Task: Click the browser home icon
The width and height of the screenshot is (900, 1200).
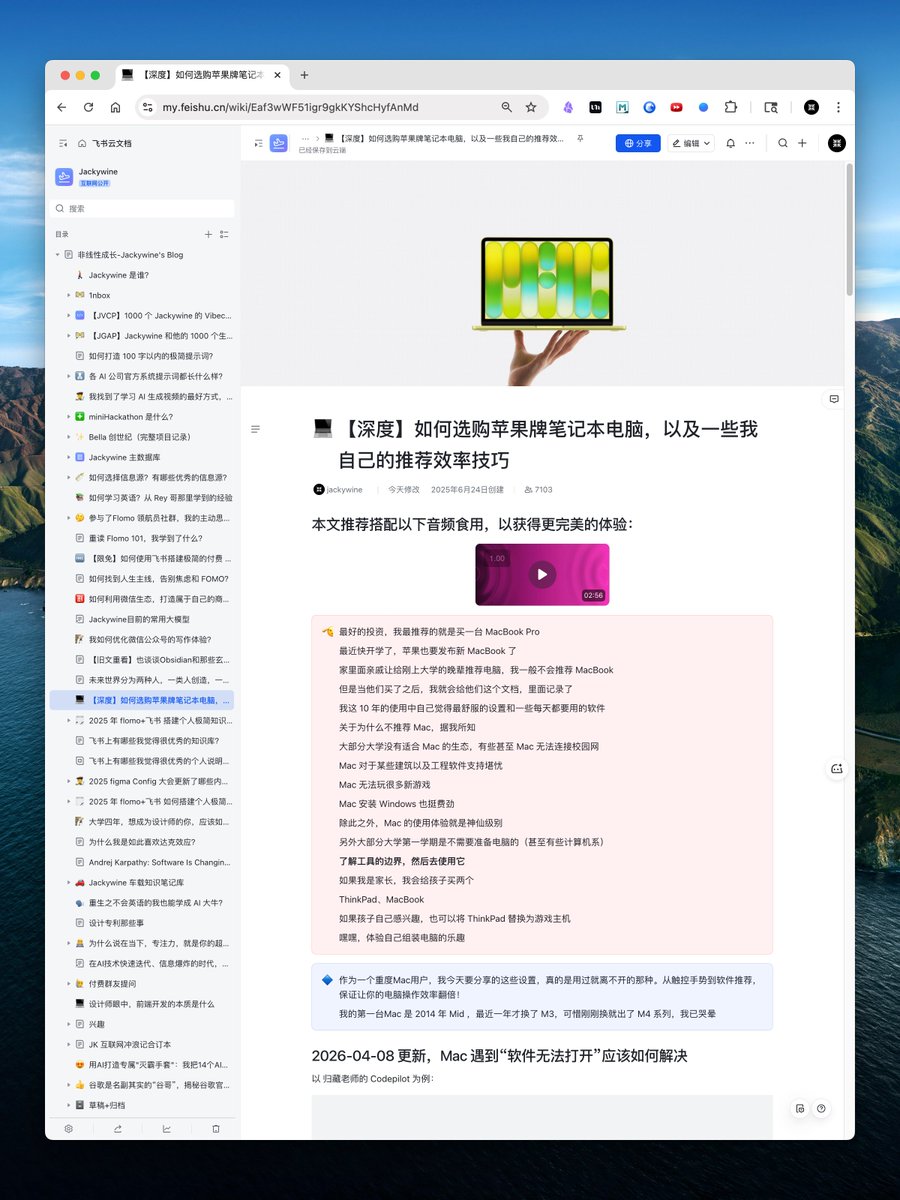Action: 115,107
